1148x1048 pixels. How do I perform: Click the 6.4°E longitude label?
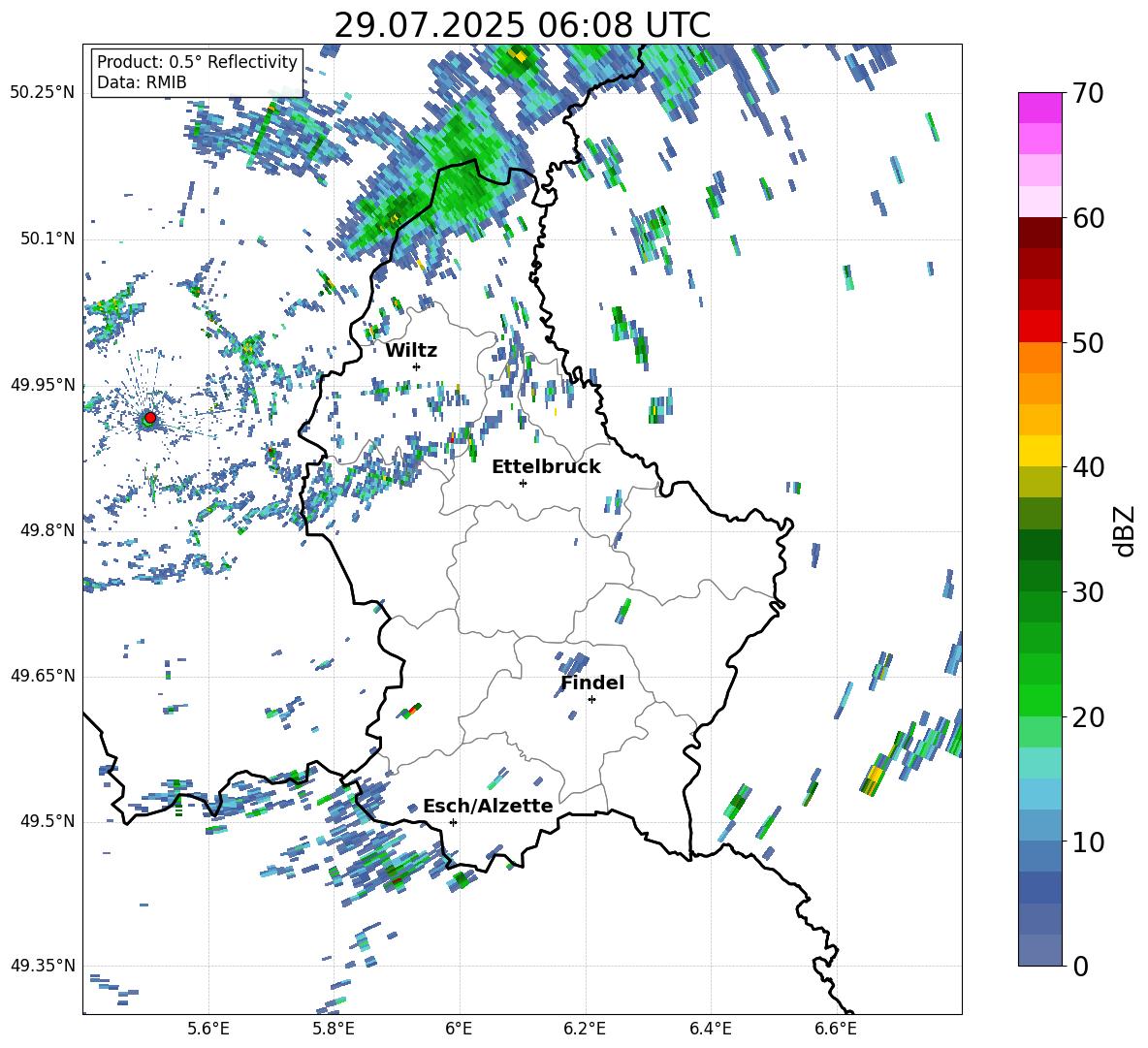pos(710,1029)
